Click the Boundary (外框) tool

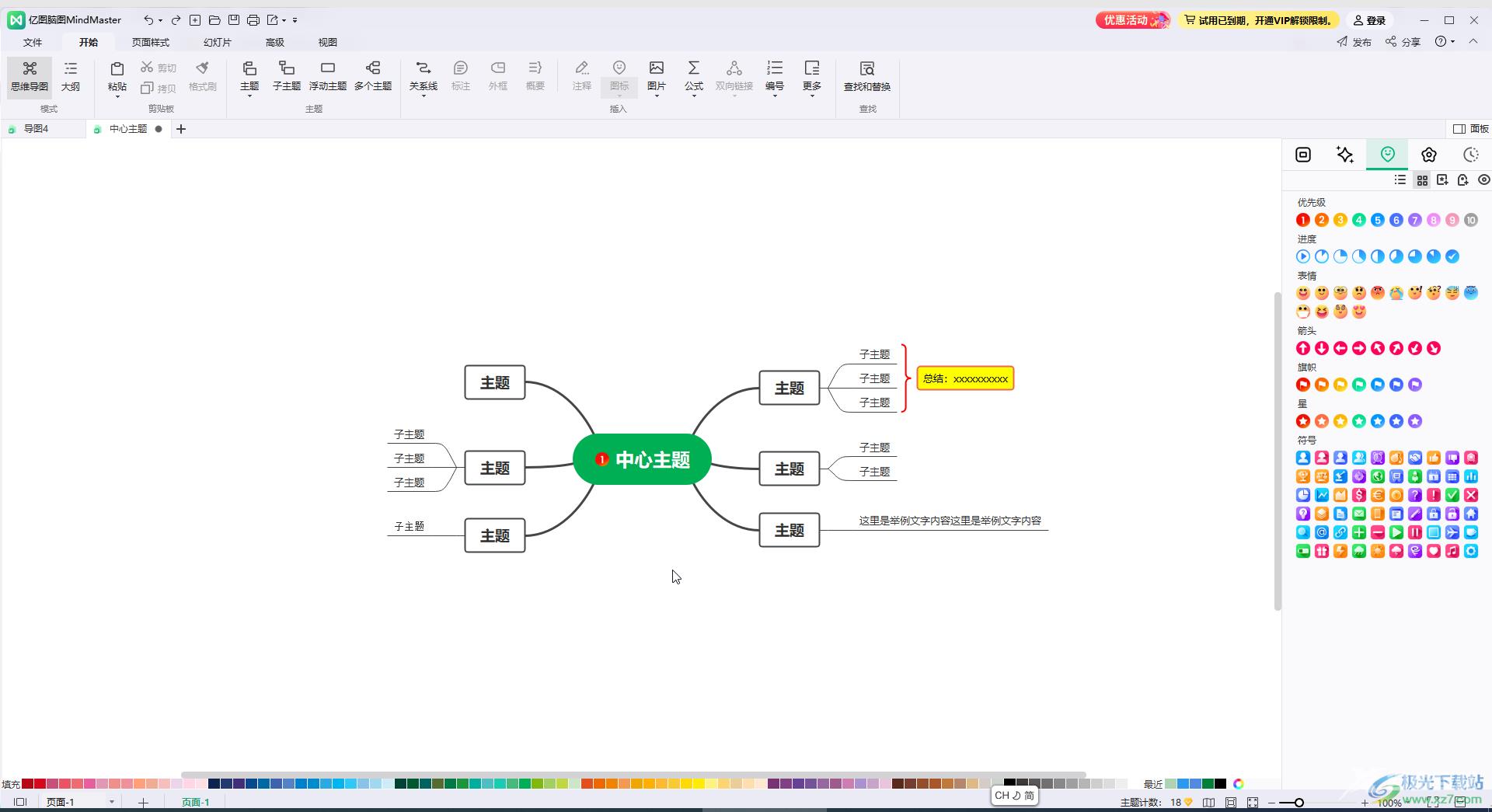tap(498, 76)
